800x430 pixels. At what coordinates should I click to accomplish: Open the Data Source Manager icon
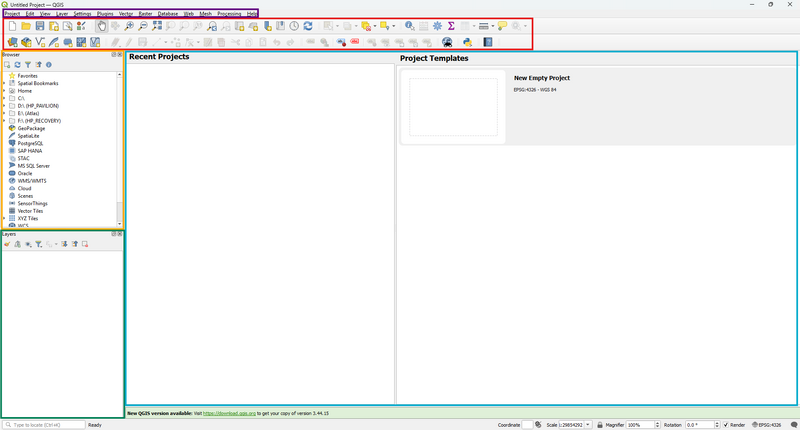click(12, 42)
